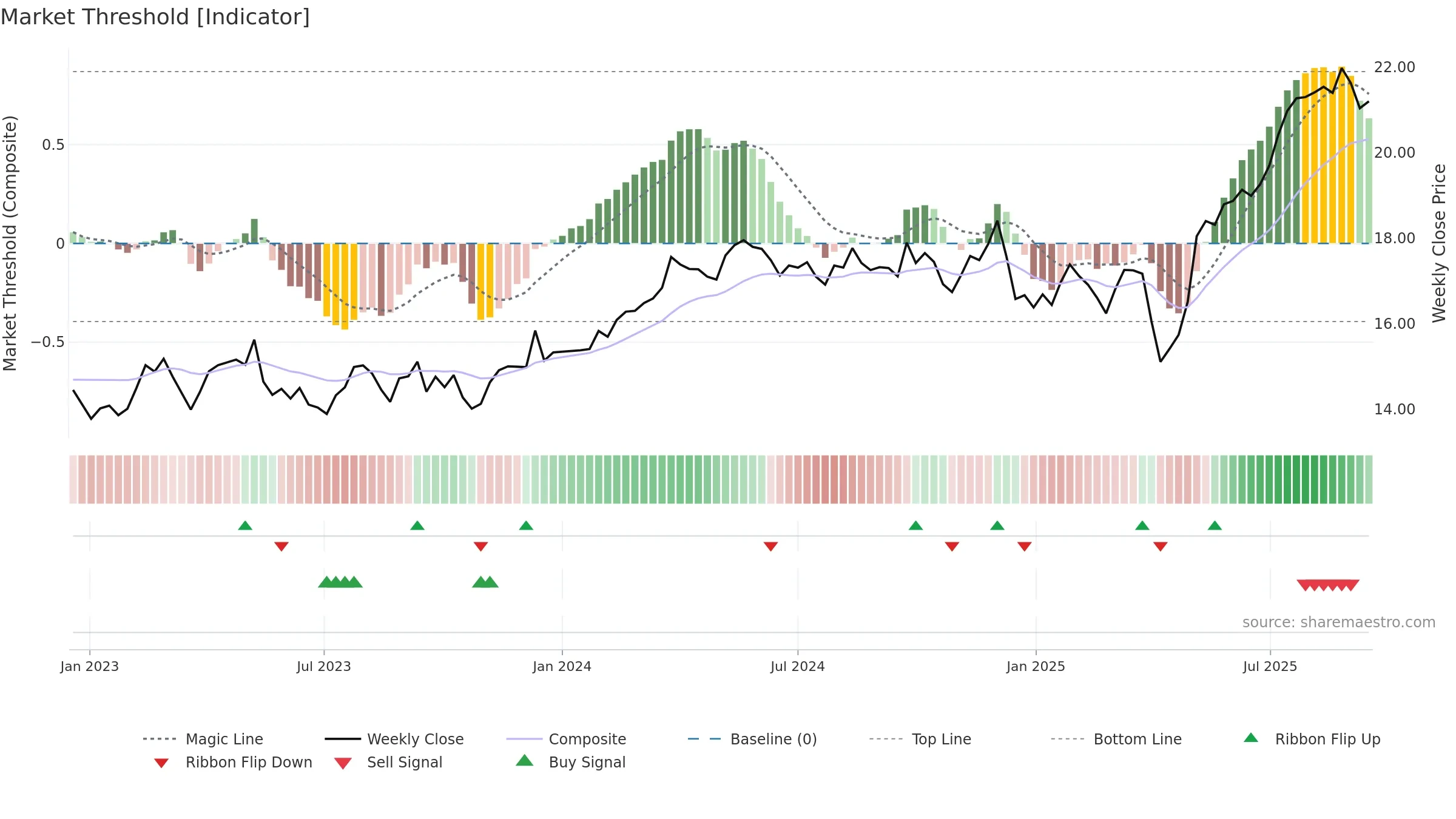
Task: Toggle the Bottom Line legend entry
Action: 1116,739
